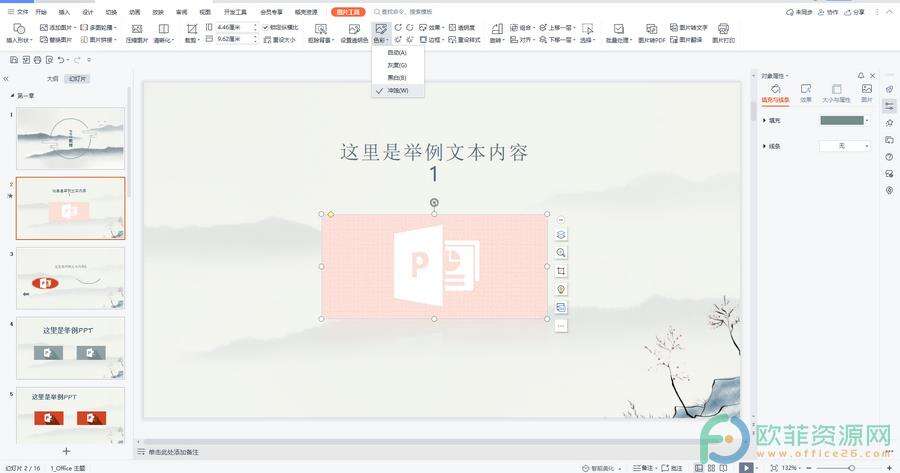The image size is (900, 473).
Task: Open 填充与线条 fill and line tab
Action: (775, 93)
